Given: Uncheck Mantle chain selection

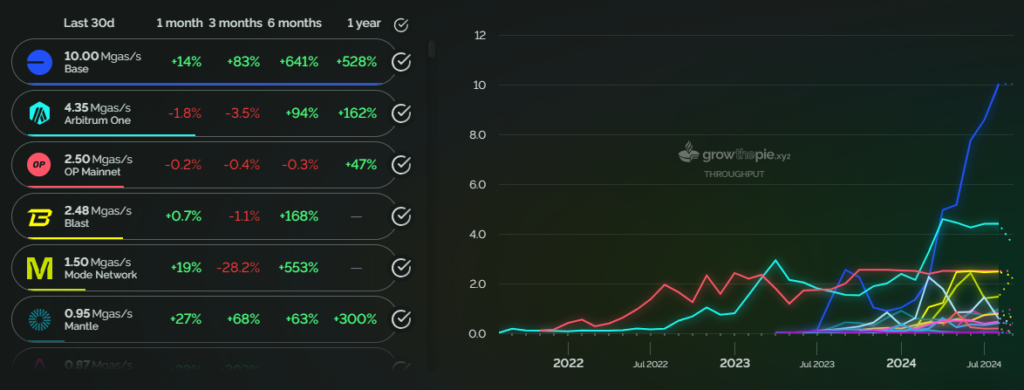Looking at the screenshot, I should point(401,319).
